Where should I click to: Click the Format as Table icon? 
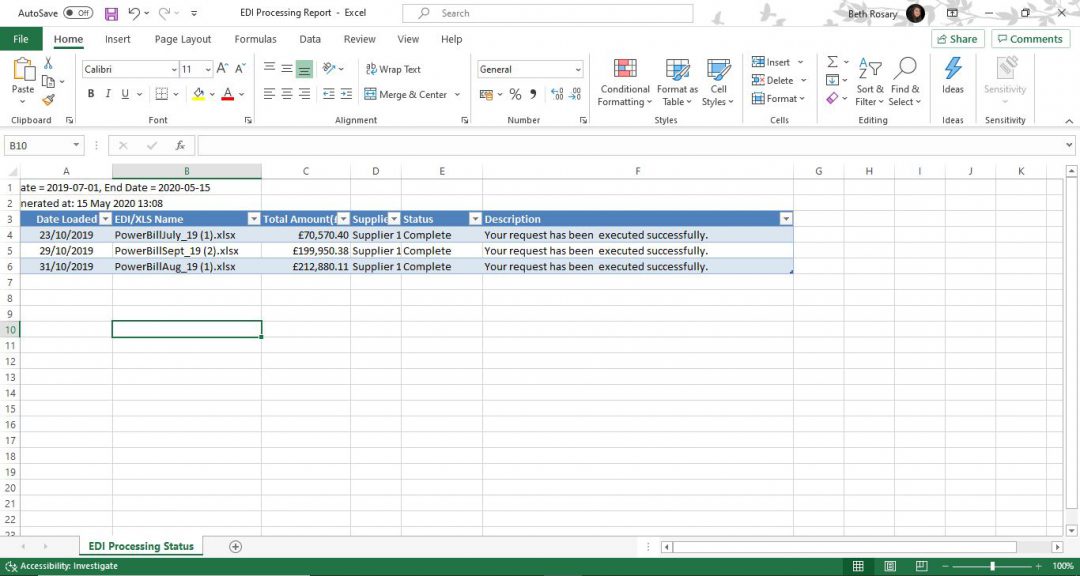(676, 83)
